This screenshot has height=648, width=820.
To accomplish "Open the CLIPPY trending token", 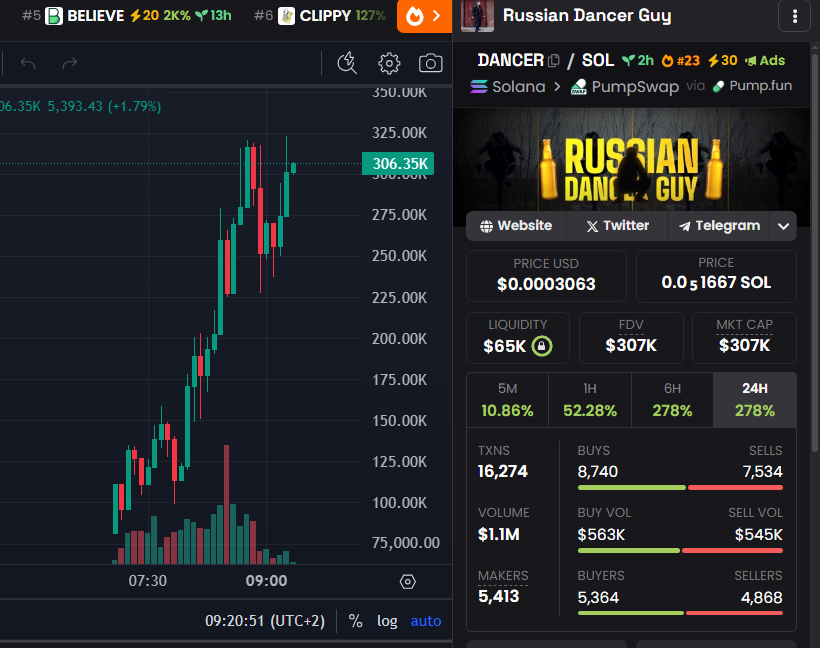I will pos(320,16).
